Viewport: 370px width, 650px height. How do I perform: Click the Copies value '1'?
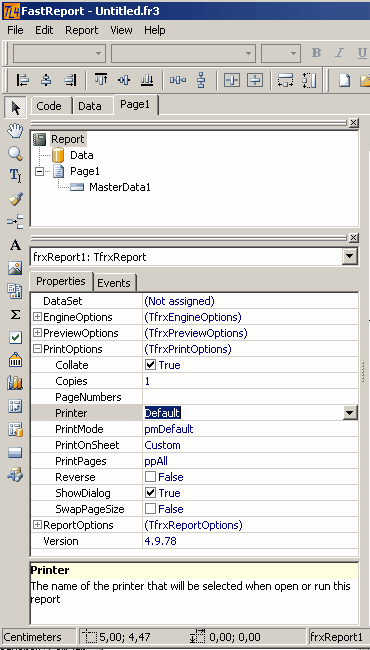pyautogui.click(x=147, y=381)
